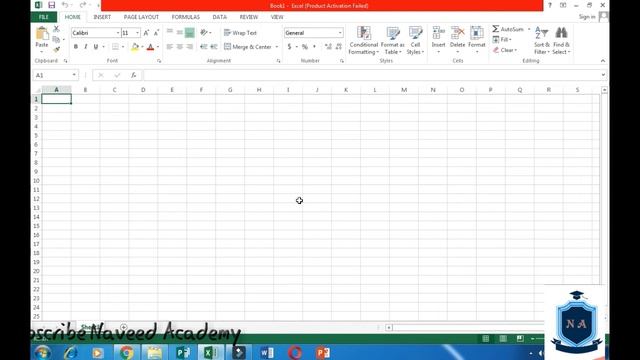Increase indent

pos(213,47)
